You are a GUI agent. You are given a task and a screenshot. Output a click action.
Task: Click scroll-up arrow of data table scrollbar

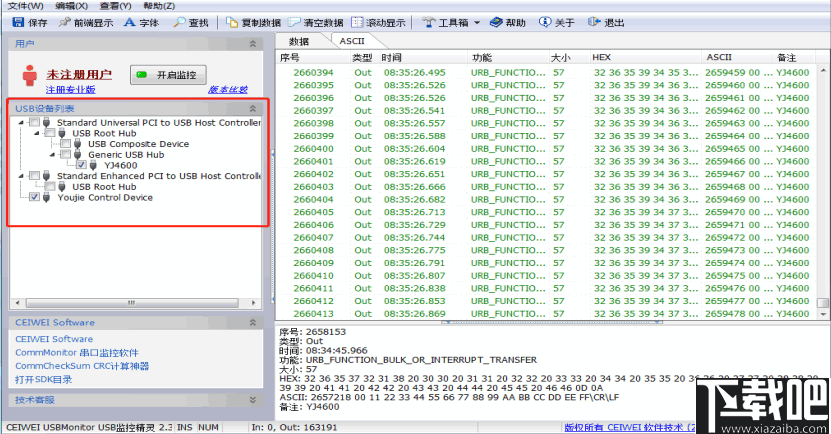pyautogui.click(x=823, y=69)
